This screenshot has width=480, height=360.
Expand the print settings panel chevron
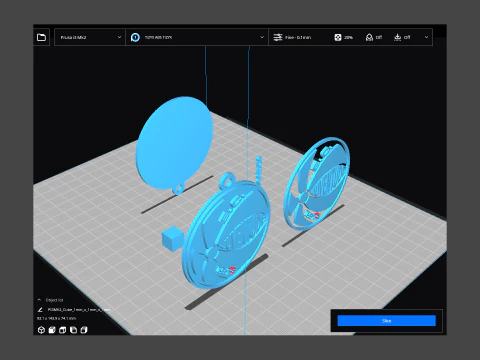pyautogui.click(x=426, y=37)
